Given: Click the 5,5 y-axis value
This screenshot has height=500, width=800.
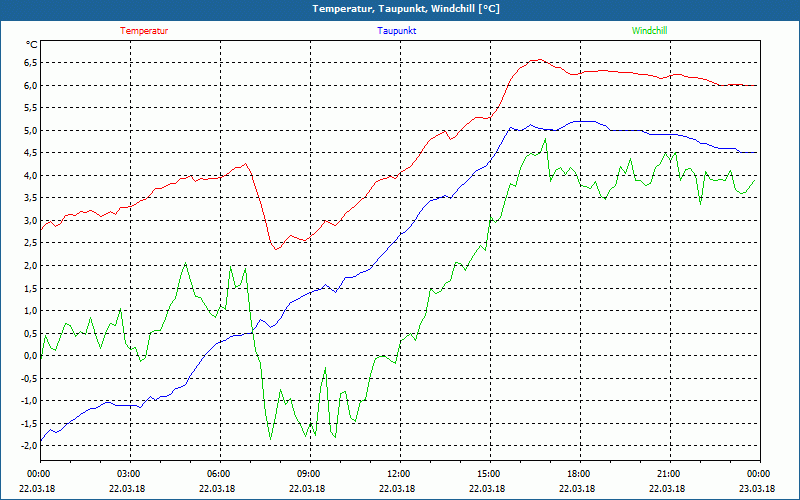Looking at the screenshot, I should point(31,108).
